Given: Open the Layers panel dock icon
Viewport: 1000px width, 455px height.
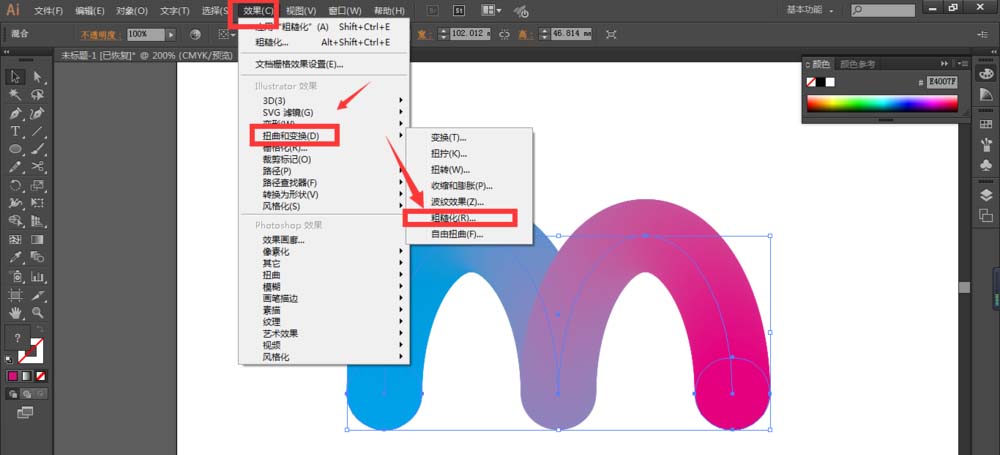Looking at the screenshot, I should tap(986, 195).
